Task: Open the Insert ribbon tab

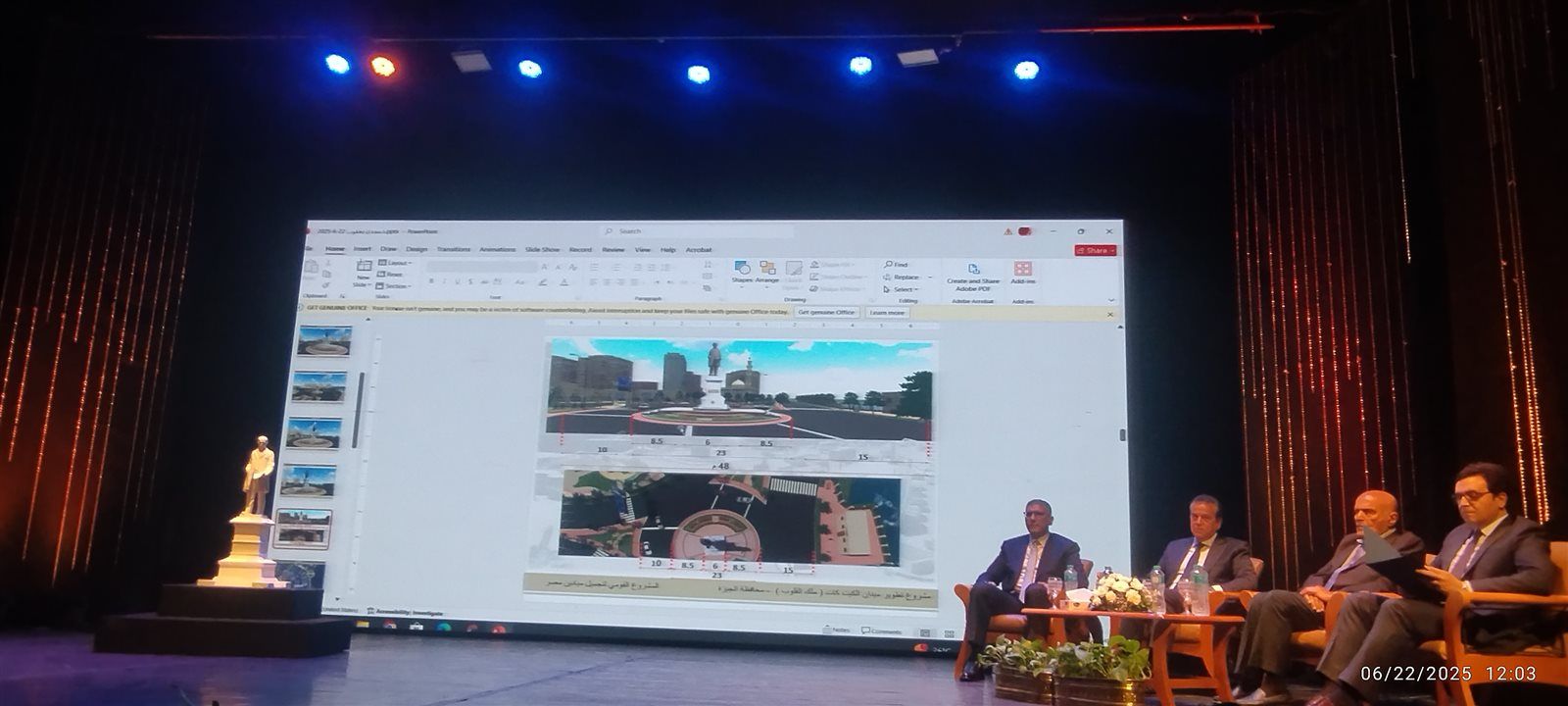Action: point(363,249)
